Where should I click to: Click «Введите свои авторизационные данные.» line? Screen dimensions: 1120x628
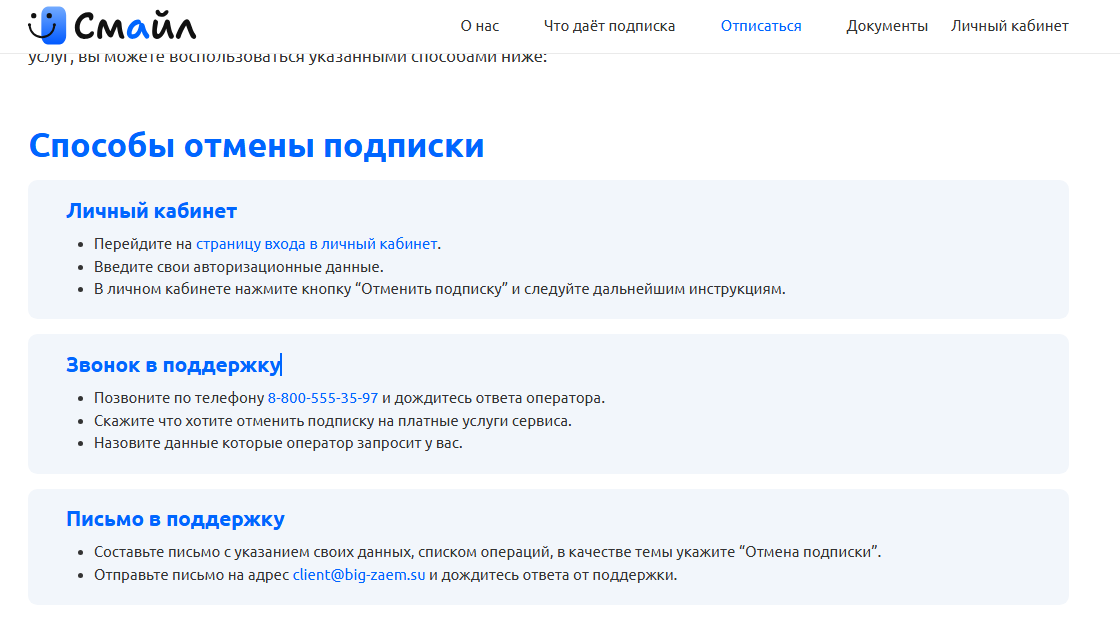point(239,267)
